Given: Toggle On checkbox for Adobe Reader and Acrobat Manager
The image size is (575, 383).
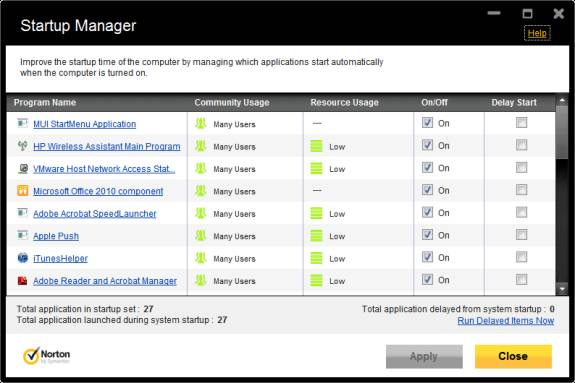Looking at the screenshot, I should click(x=427, y=279).
